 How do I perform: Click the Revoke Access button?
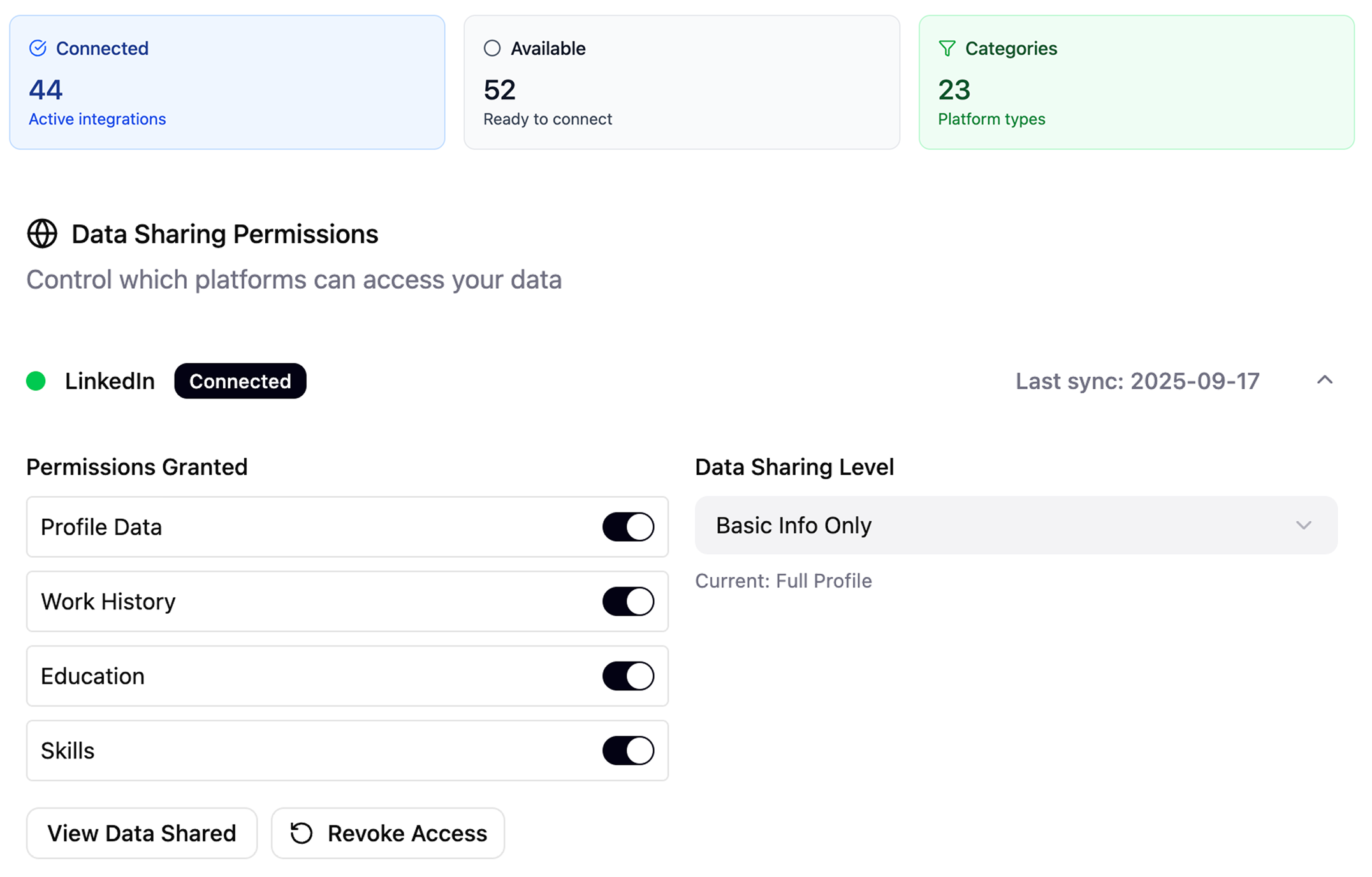388,833
